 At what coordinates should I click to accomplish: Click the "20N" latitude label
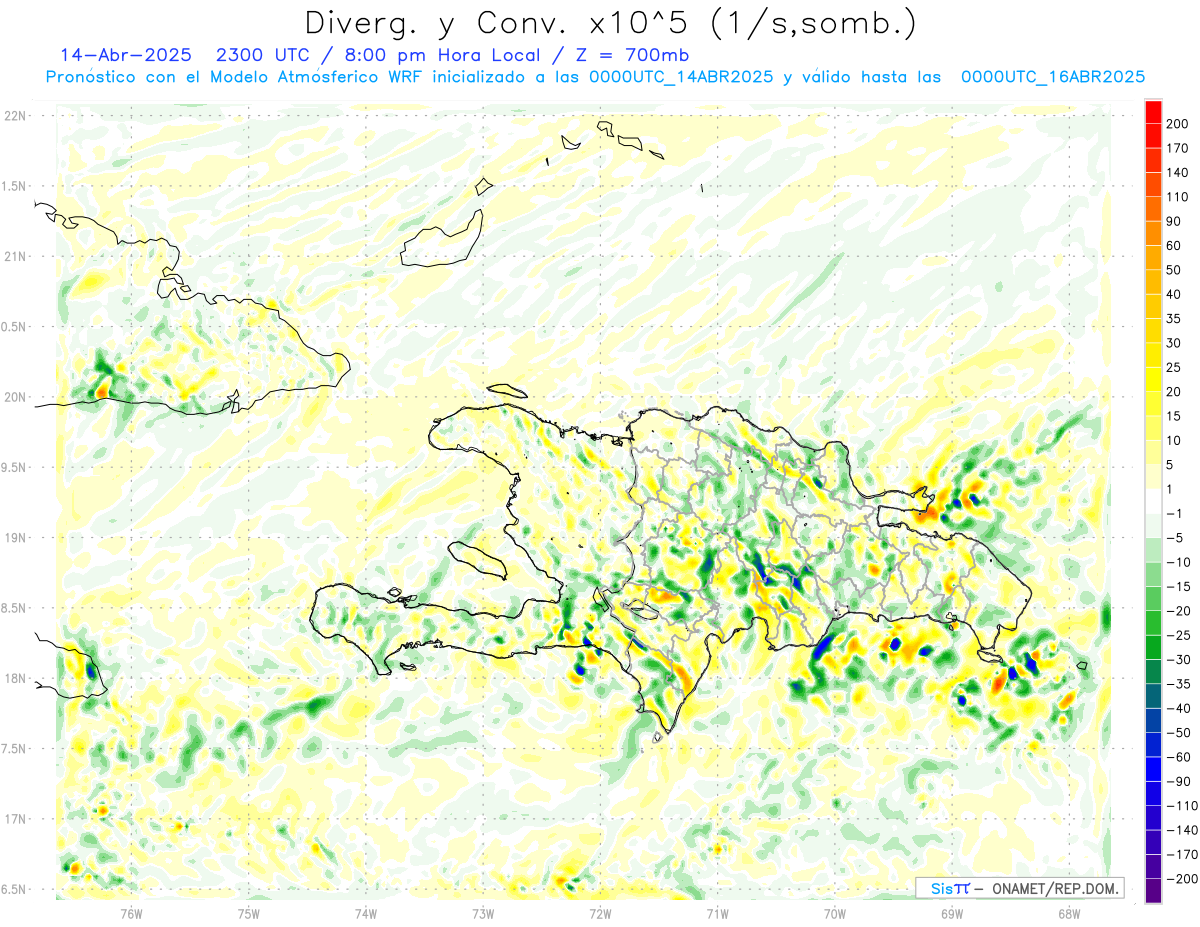click(x=14, y=397)
